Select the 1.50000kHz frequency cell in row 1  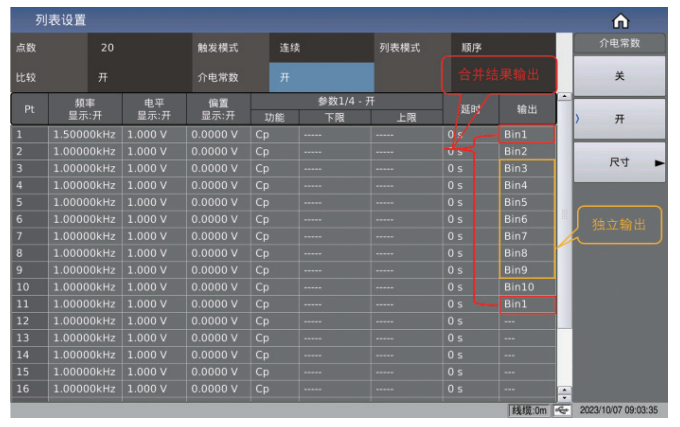click(85, 134)
